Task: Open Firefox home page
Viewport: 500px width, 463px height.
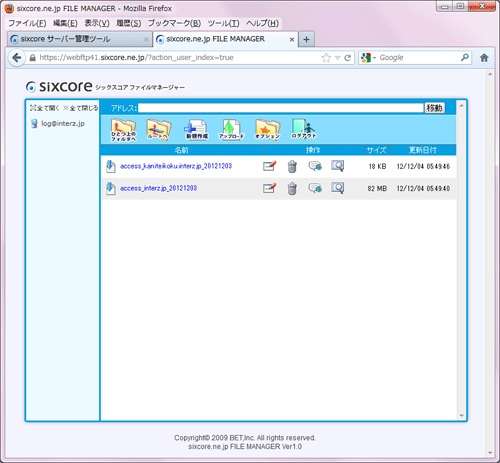Action: [484, 58]
